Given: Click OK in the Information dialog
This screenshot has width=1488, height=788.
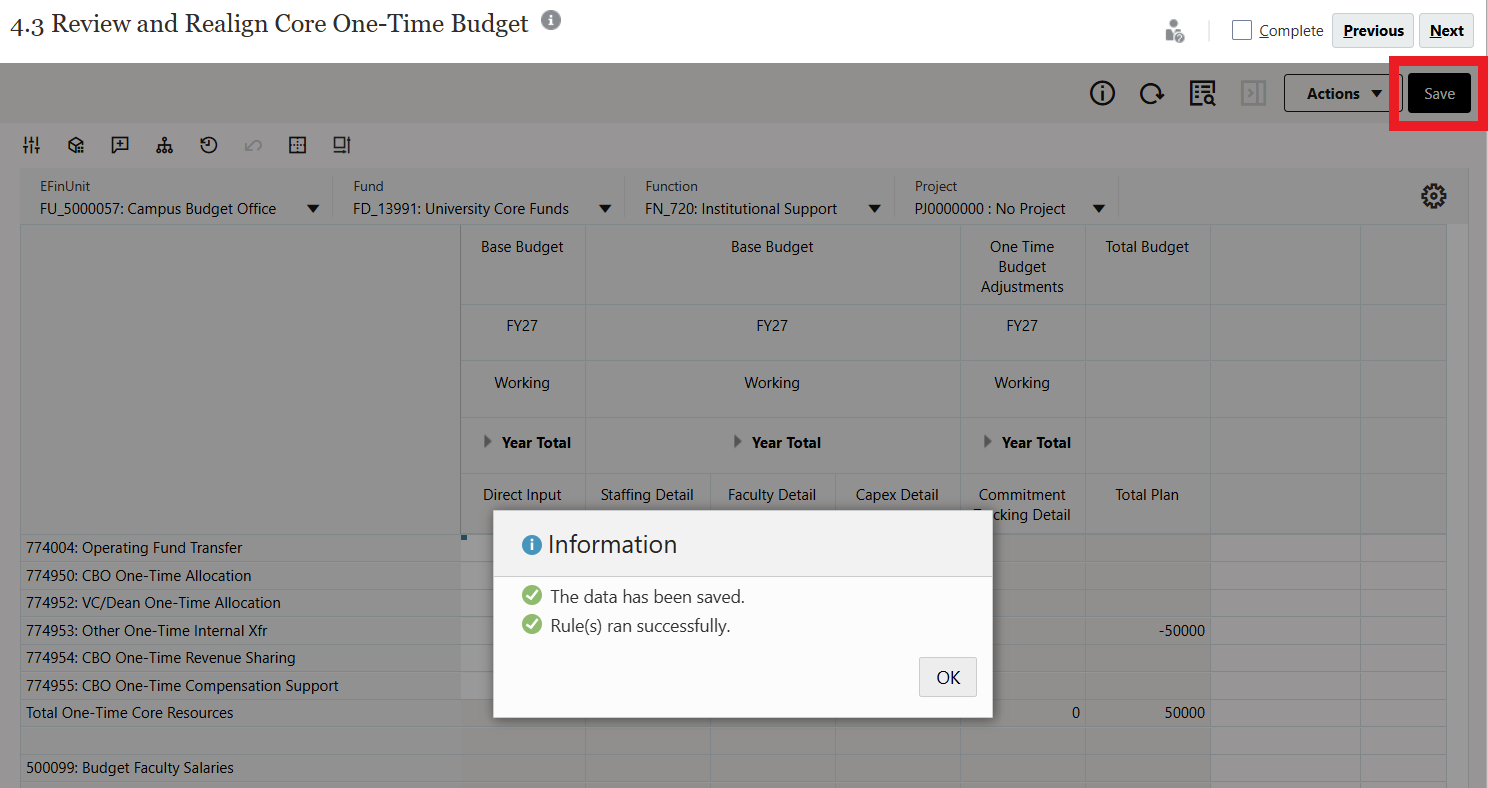Looking at the screenshot, I should (947, 677).
